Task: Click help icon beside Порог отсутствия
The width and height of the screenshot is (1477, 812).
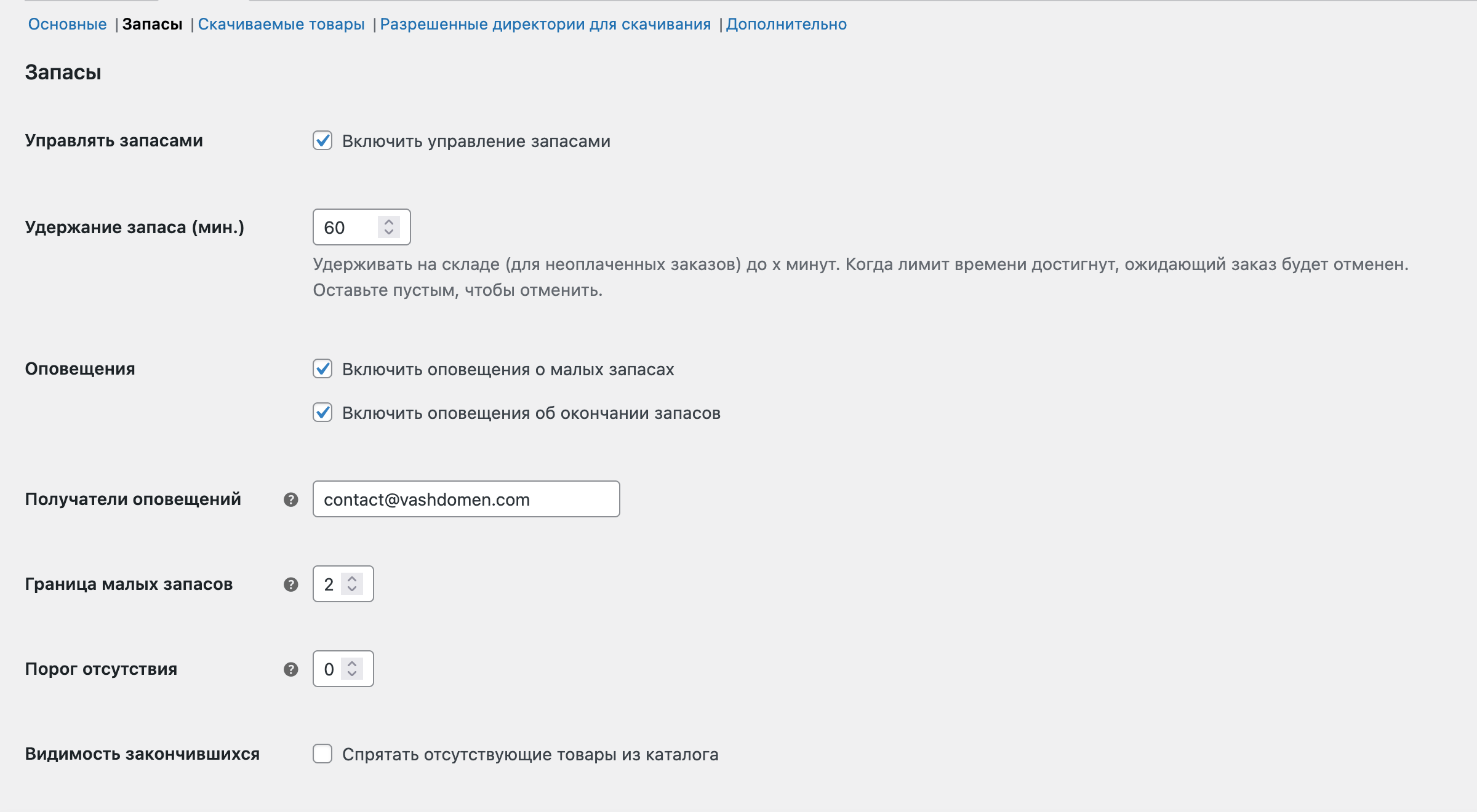Action: 290,669
